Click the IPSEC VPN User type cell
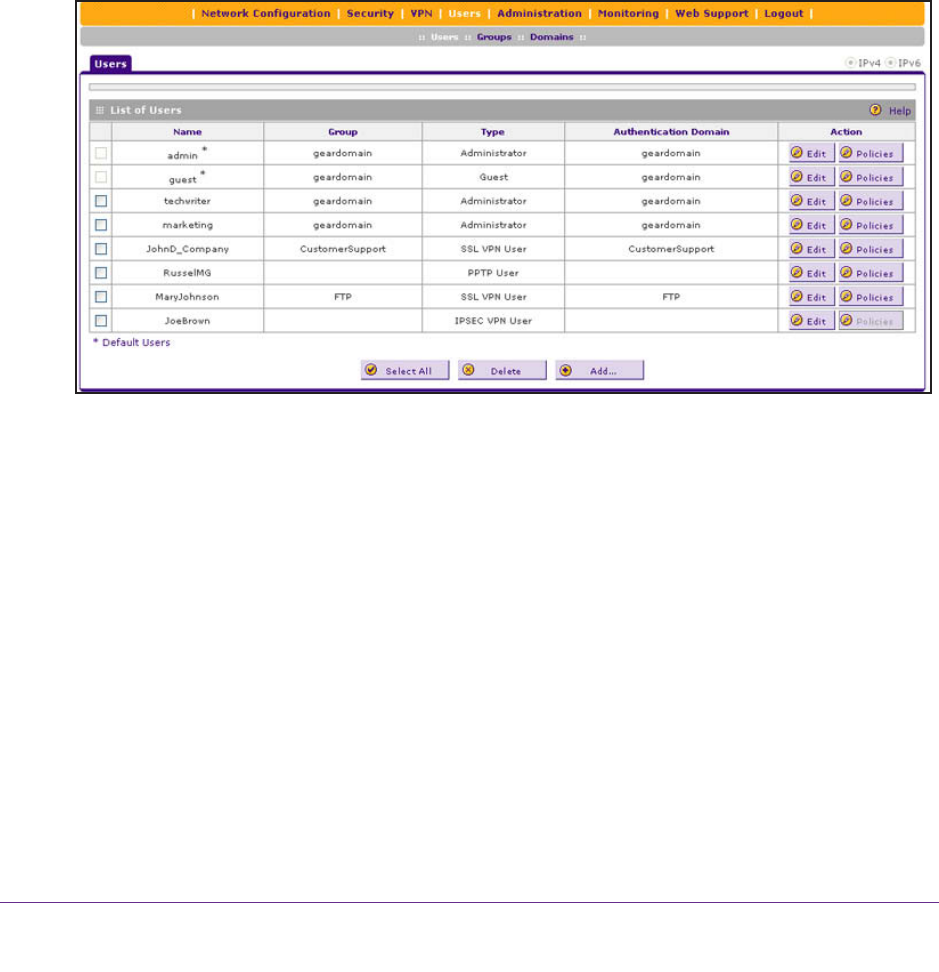Image resolution: width=939 pixels, height=972 pixels. (x=493, y=321)
